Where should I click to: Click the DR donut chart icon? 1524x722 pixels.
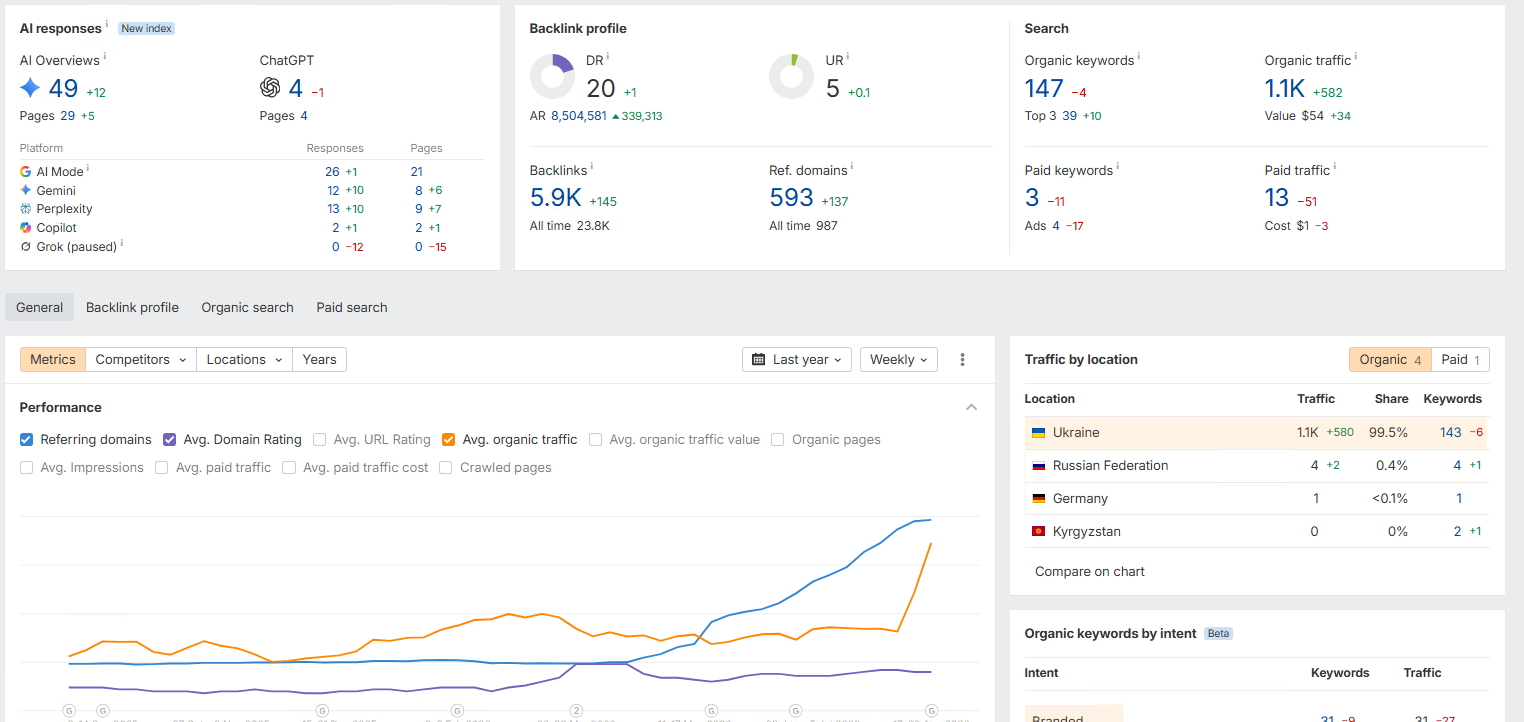click(552, 77)
